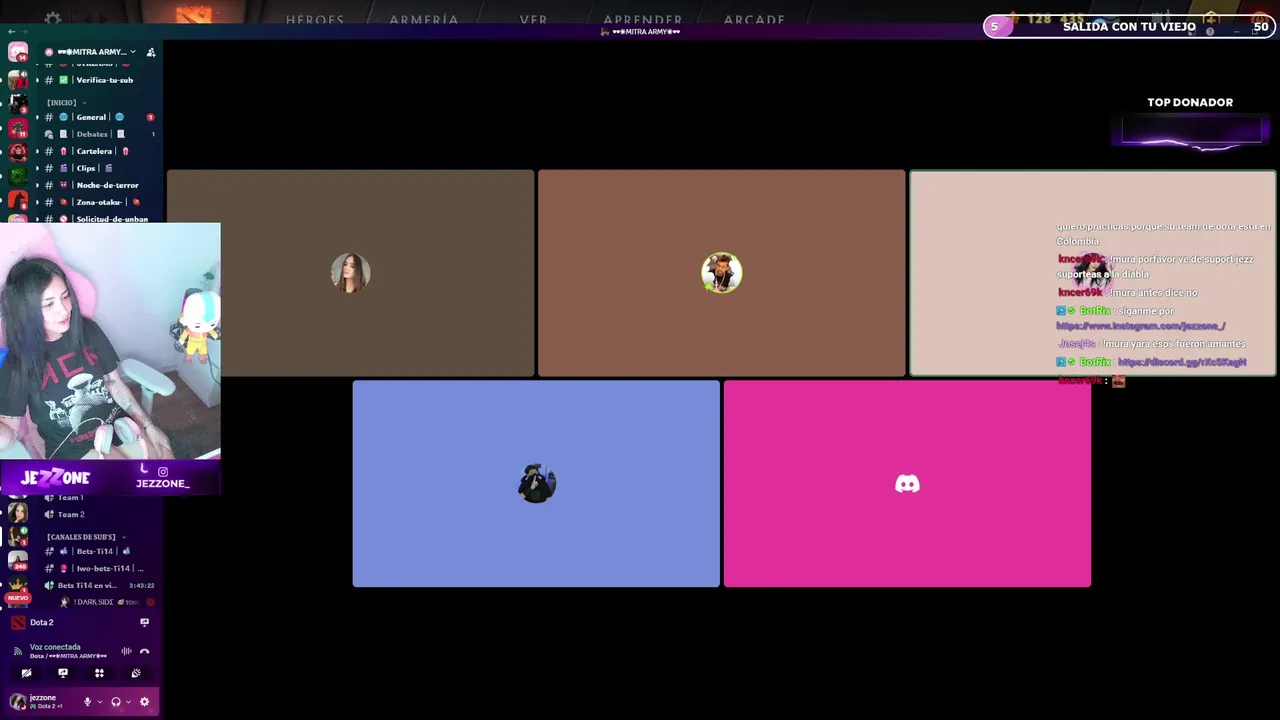Toggle camera on in voice panel
The height and width of the screenshot is (720, 1280).
pos(26,673)
